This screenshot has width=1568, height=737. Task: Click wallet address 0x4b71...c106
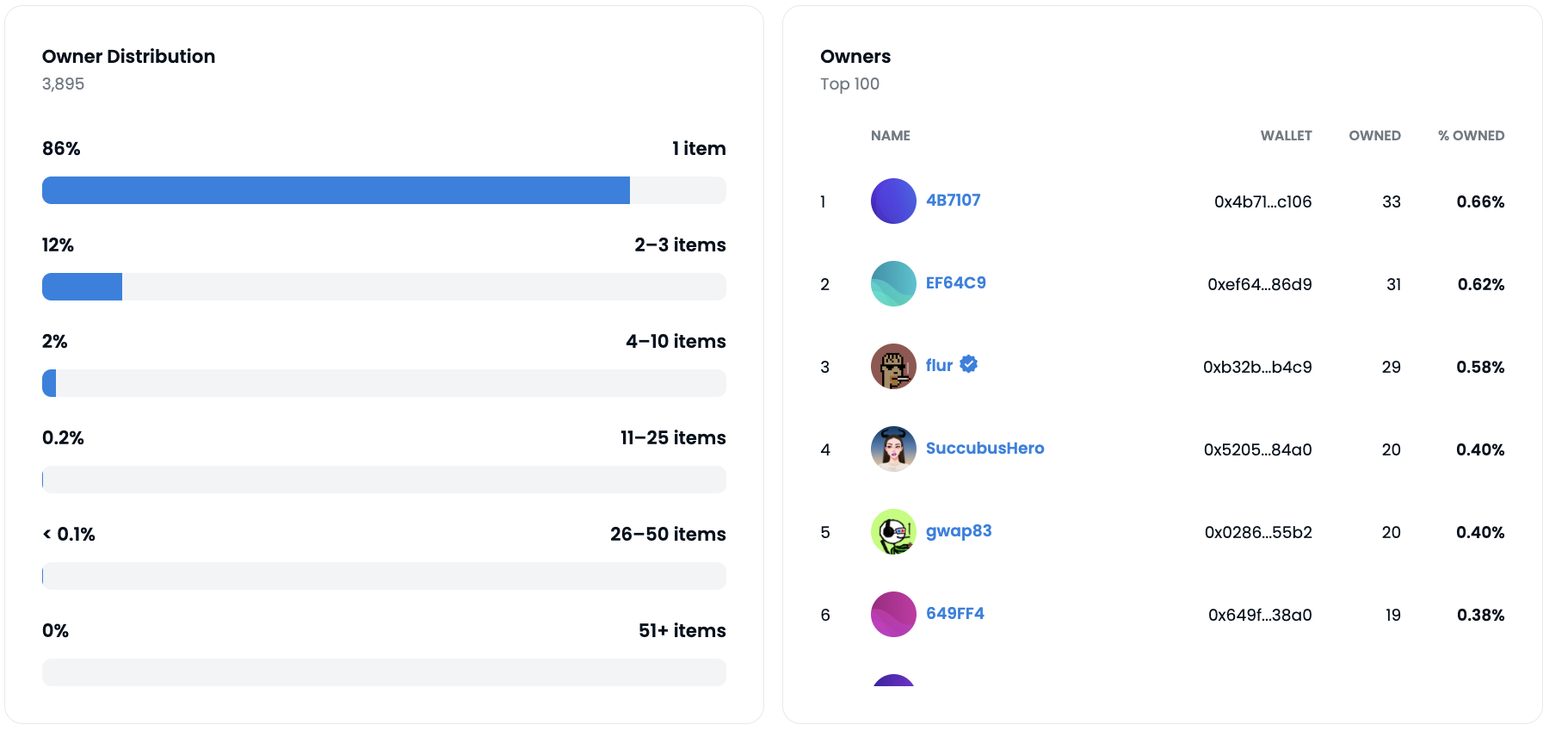tap(1262, 201)
